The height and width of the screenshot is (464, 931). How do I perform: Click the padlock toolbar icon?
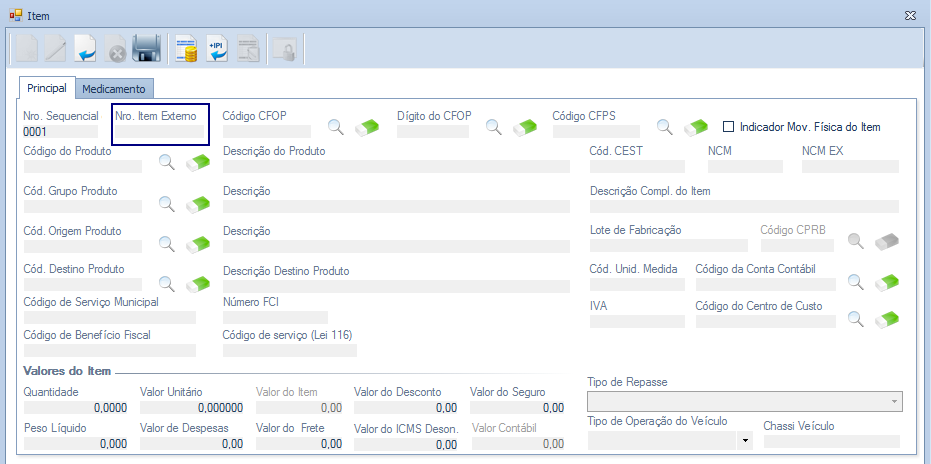284,49
